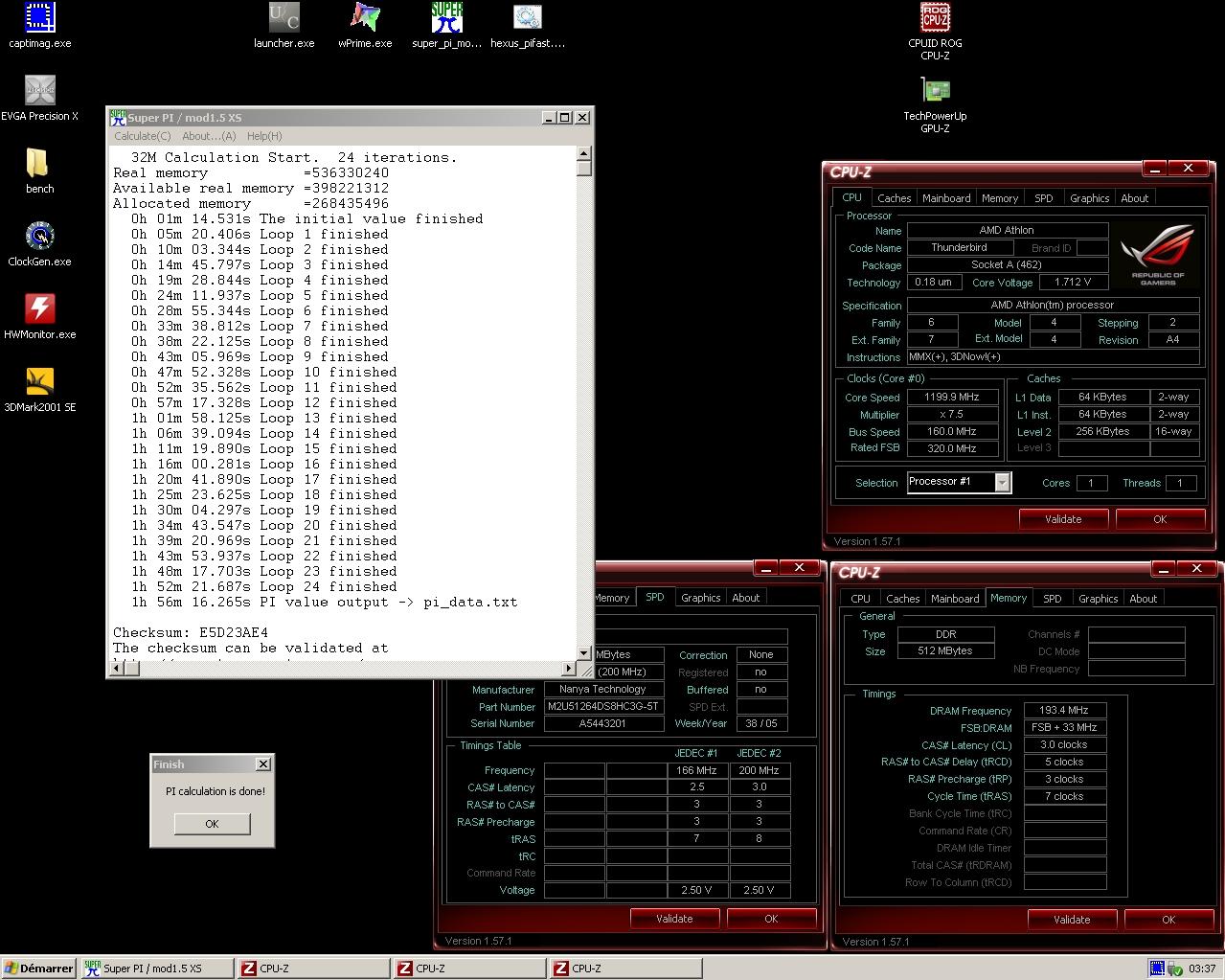1225x980 pixels.
Task: Open the bench folder
Action: tap(39, 171)
